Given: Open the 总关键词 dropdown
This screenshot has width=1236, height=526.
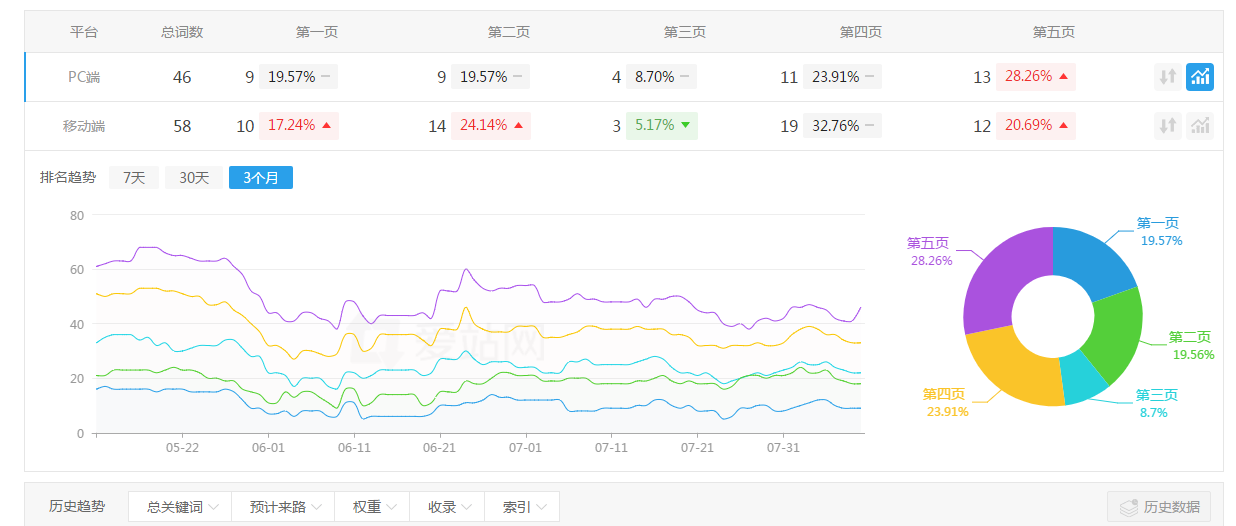Looking at the screenshot, I should coord(179,507).
